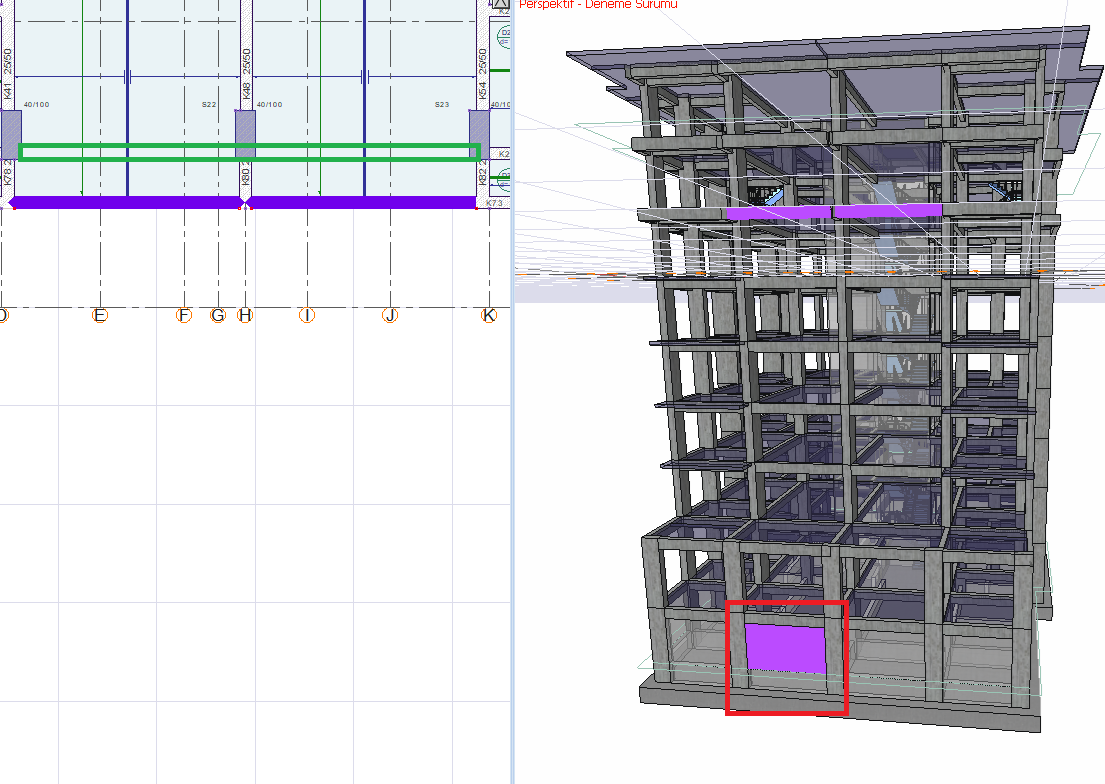Click axis marker F
The height and width of the screenshot is (784, 1105).
coord(184,315)
